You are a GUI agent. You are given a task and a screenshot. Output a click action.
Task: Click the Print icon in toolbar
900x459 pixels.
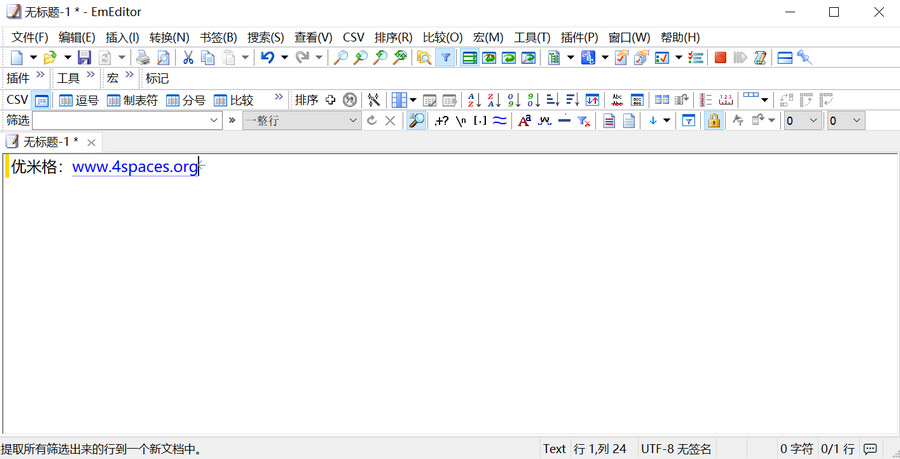point(143,58)
